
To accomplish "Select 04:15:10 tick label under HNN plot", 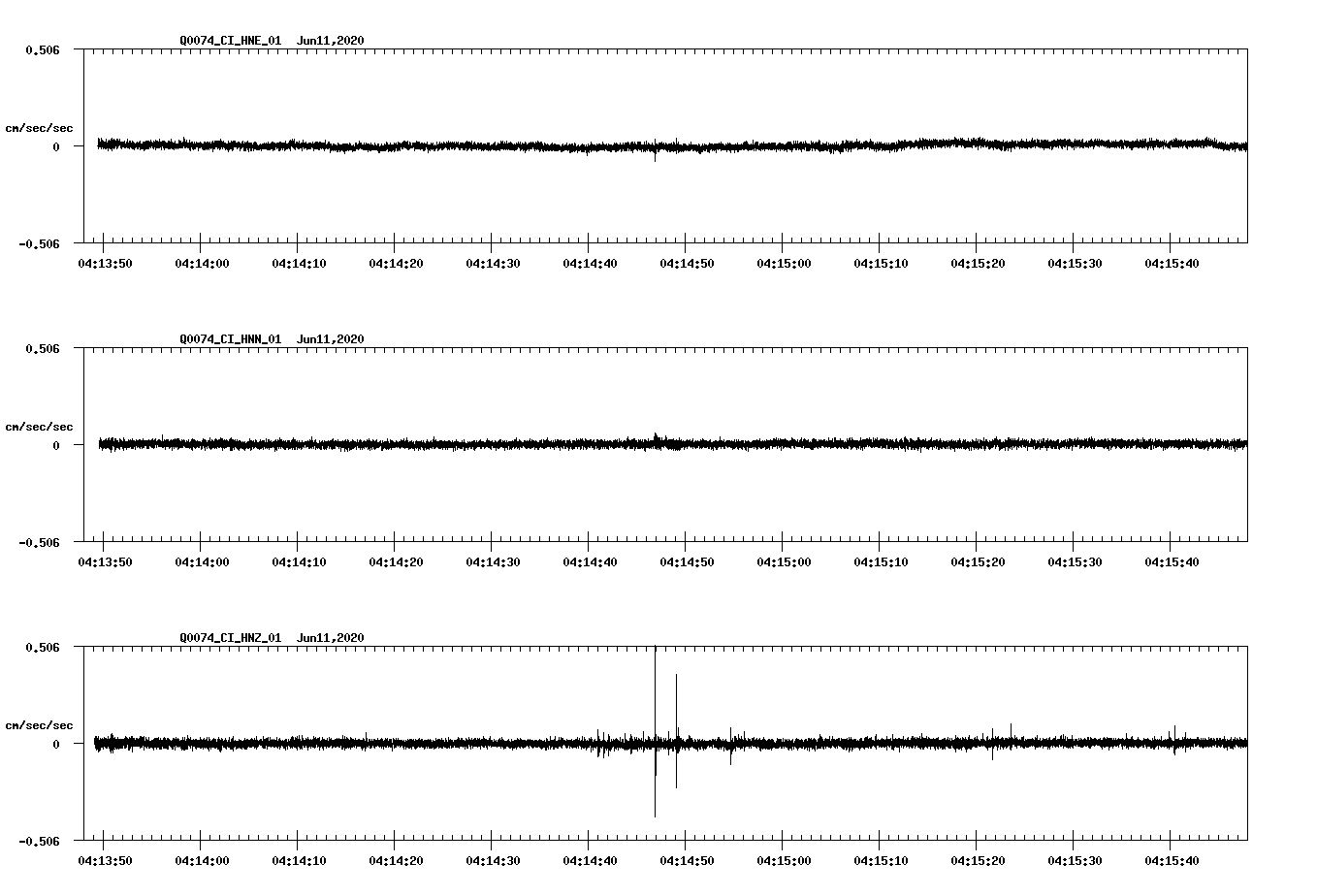I will (881, 562).
